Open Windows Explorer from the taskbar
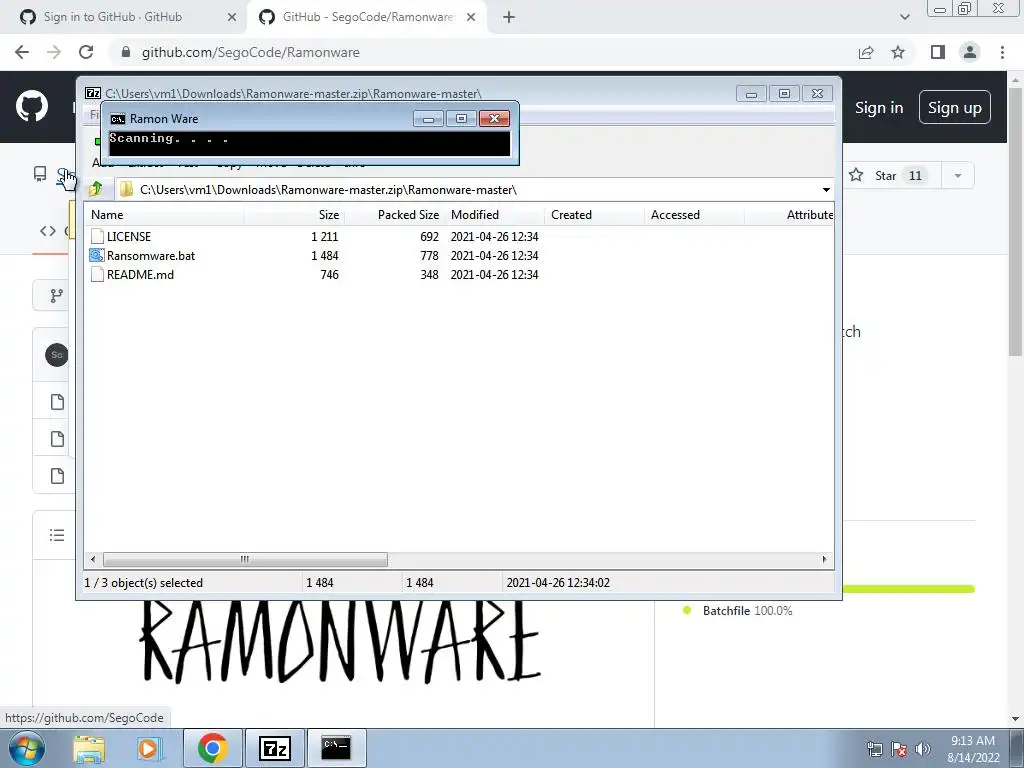1024x768 pixels. (x=89, y=748)
